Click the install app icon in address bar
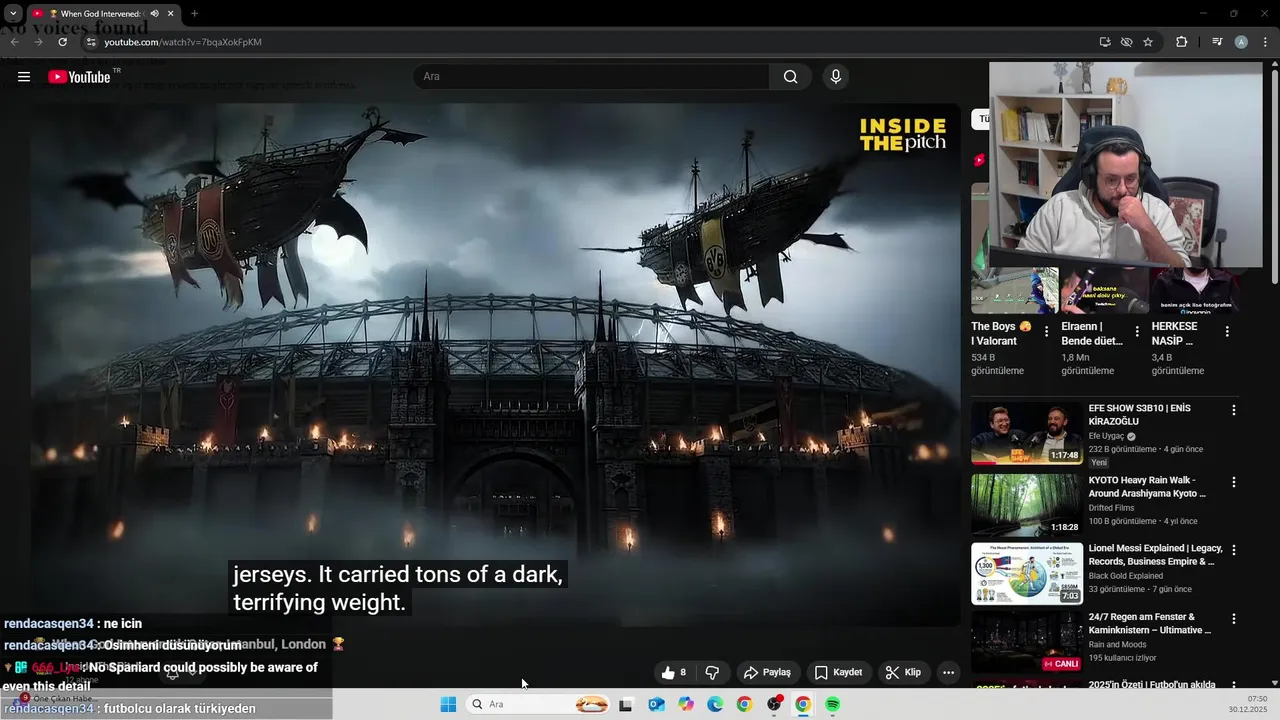This screenshot has height=720, width=1280. pyautogui.click(x=1105, y=42)
